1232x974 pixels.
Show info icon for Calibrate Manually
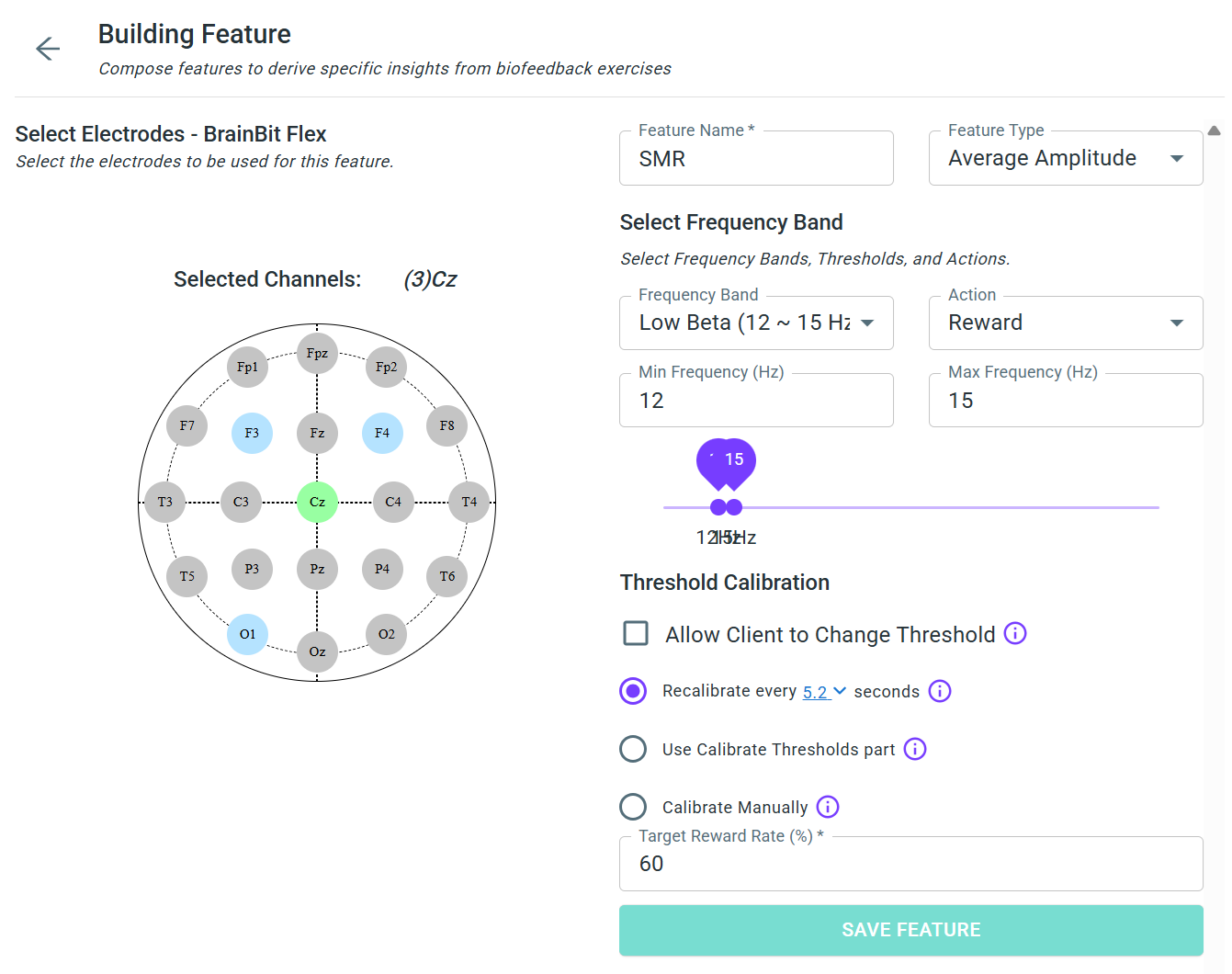coord(827,807)
